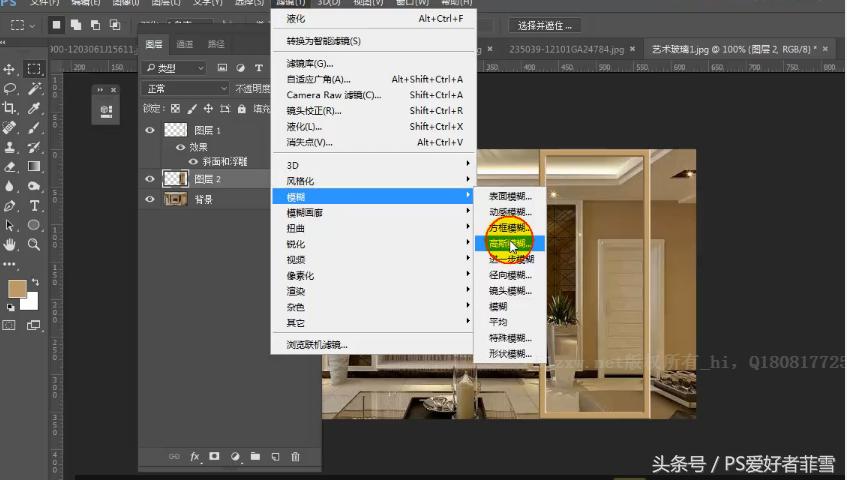Select the Zoom tool
Viewport: 847px width, 480px height.
[x=33, y=245]
